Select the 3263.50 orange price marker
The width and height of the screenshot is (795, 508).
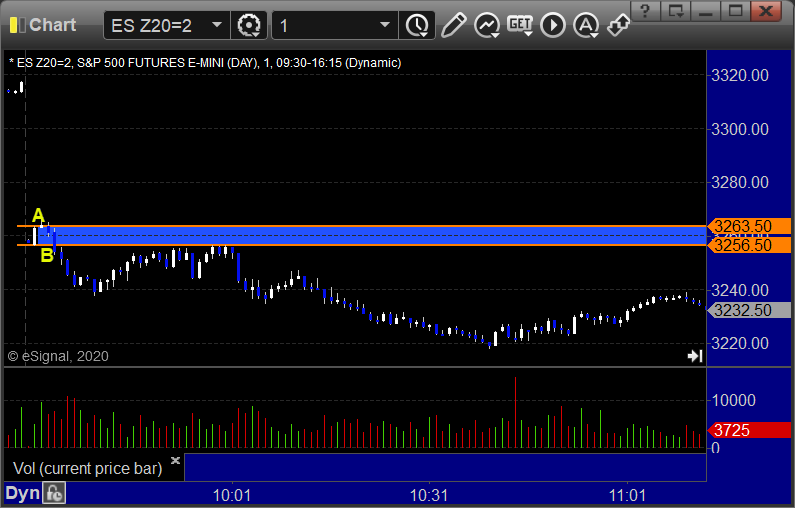[x=749, y=226]
